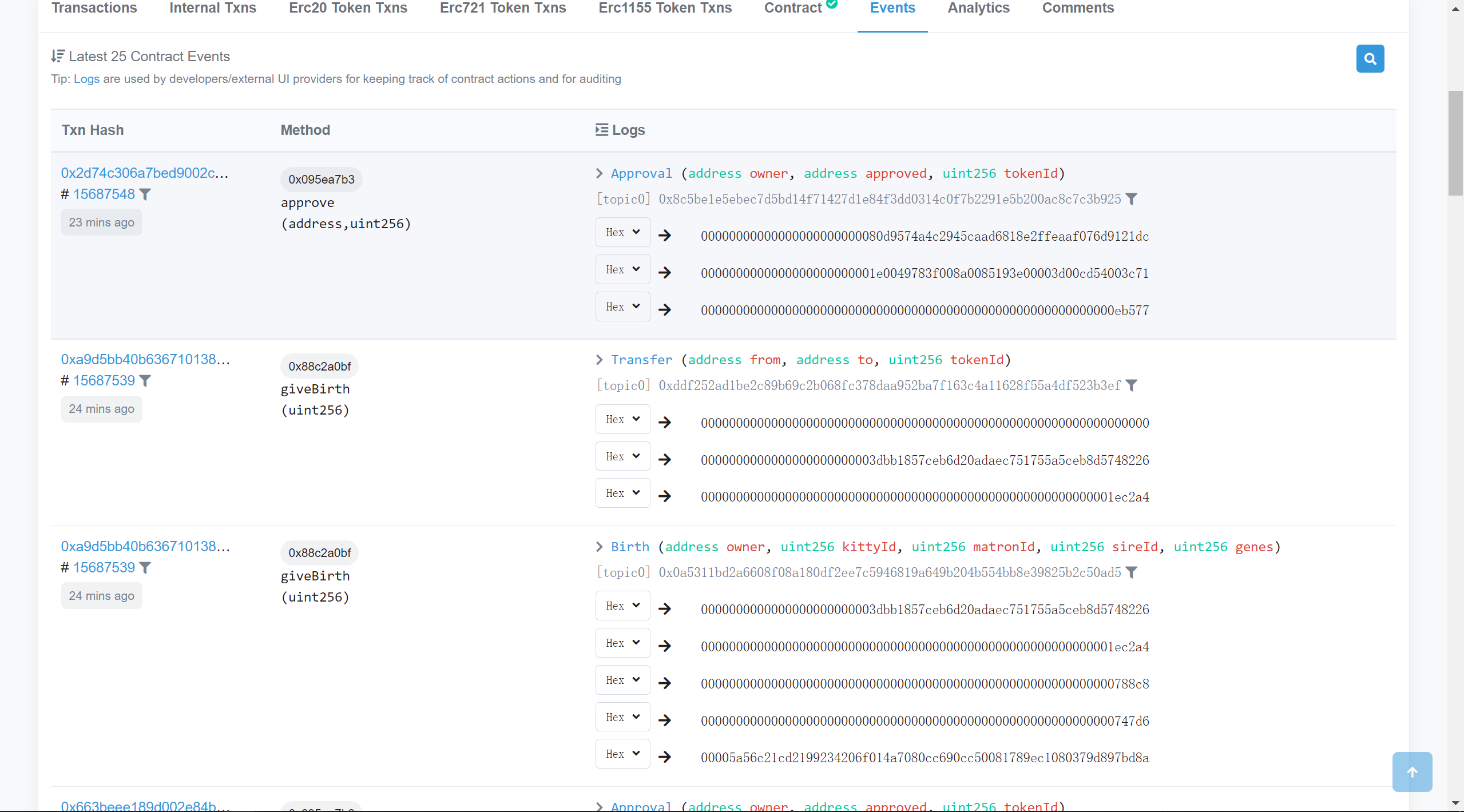The image size is (1464, 812).
Task: Expand the Approval event chevron
Action: (x=599, y=173)
